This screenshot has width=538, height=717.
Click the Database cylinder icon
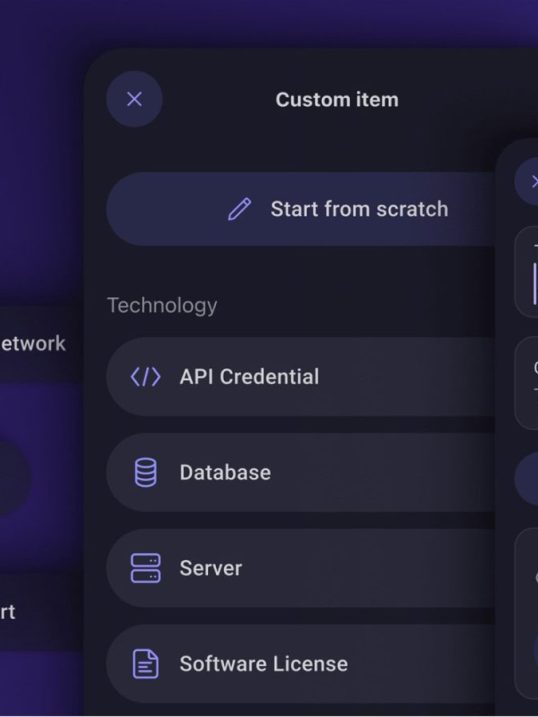145,472
